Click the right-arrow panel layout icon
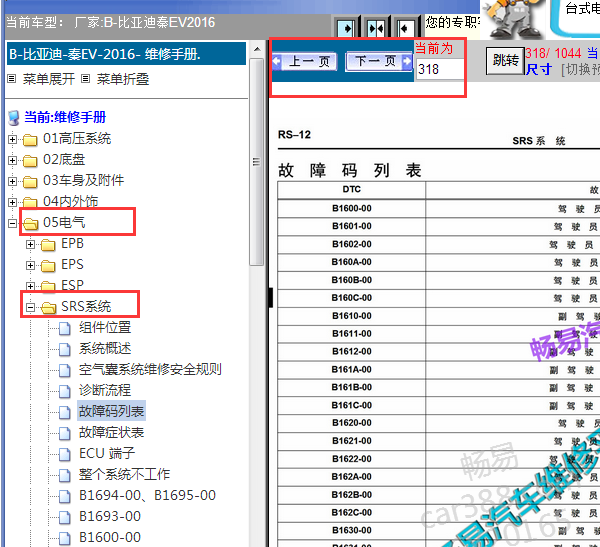600x547 pixels. 346,28
